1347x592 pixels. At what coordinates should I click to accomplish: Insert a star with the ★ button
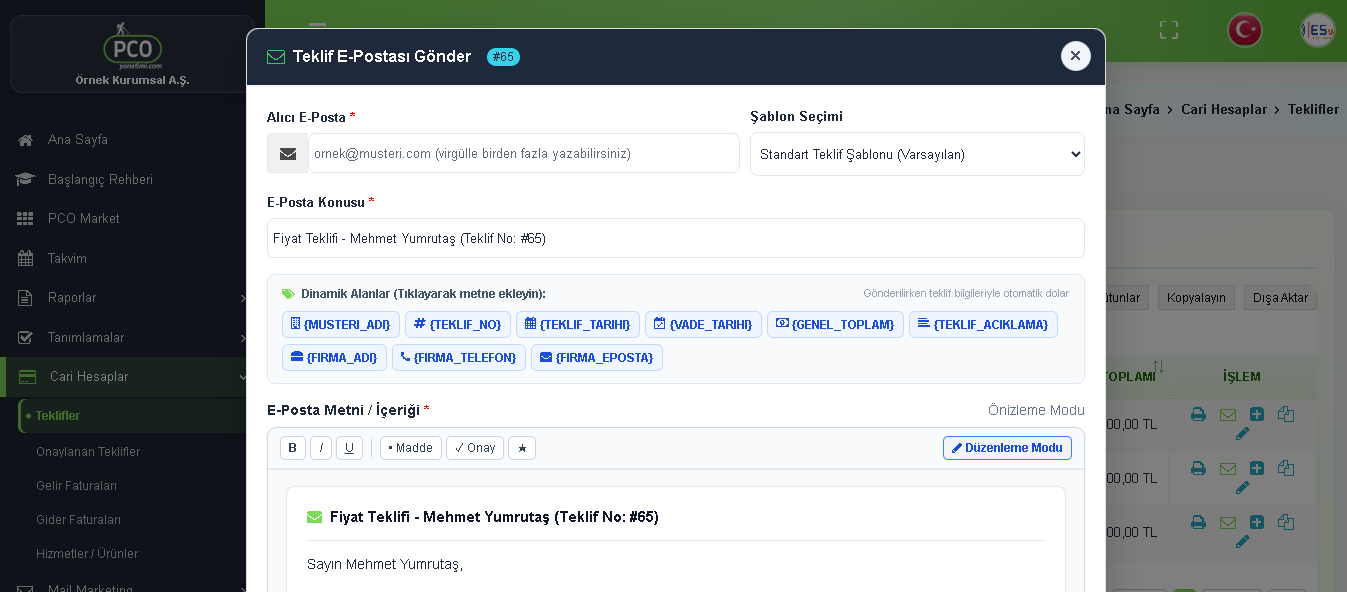(x=522, y=448)
